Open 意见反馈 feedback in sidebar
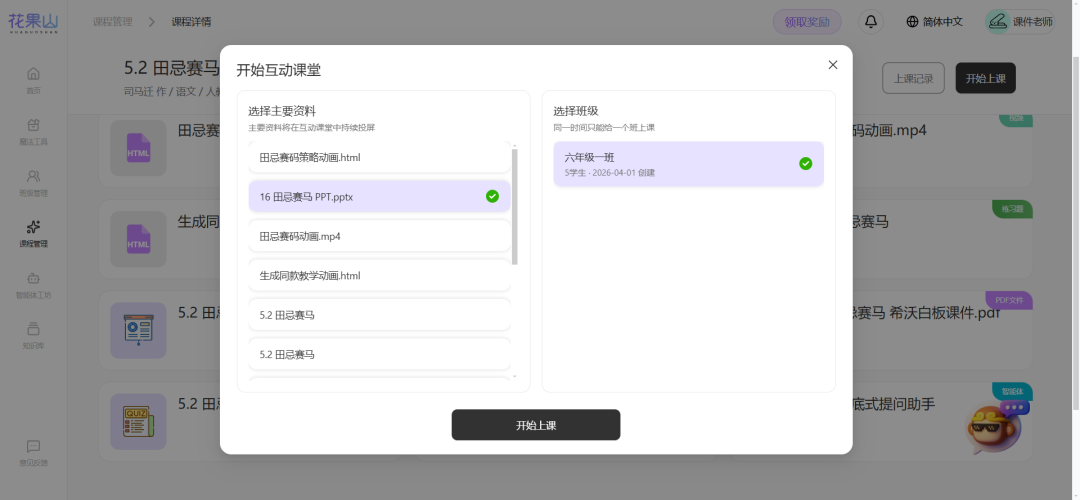The height and width of the screenshot is (500, 1080). point(33,453)
